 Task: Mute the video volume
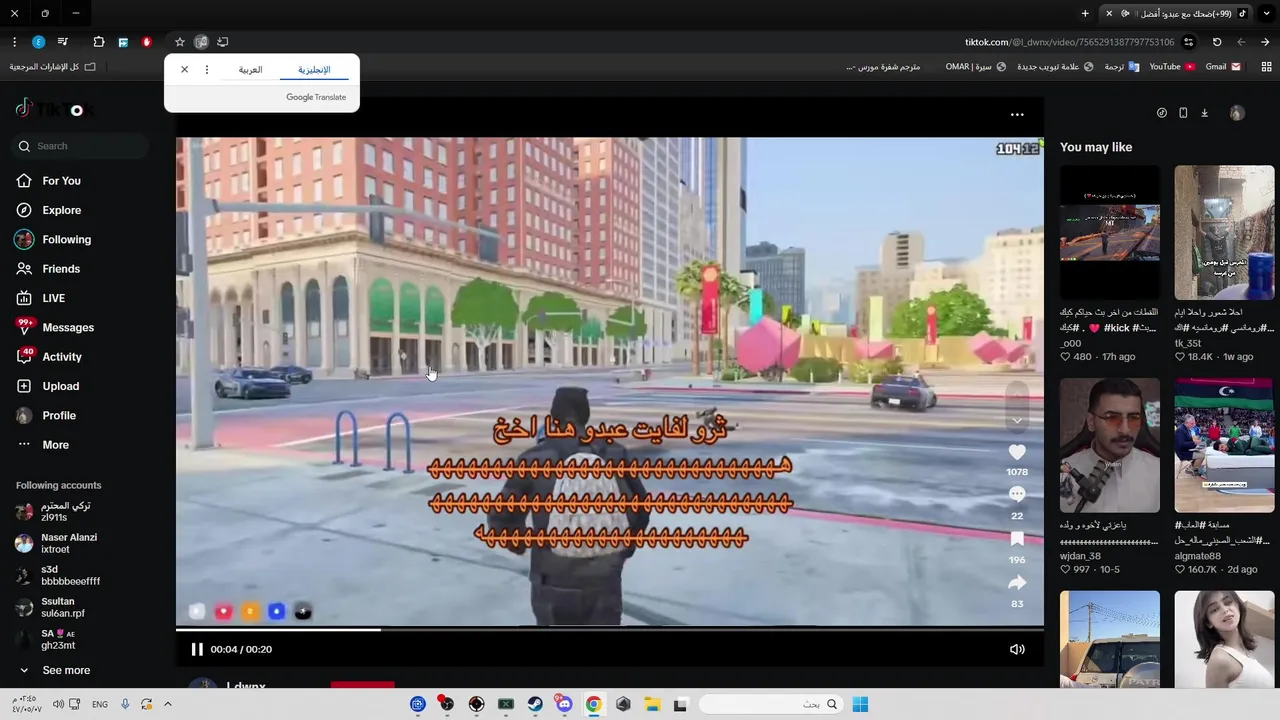tap(1017, 649)
